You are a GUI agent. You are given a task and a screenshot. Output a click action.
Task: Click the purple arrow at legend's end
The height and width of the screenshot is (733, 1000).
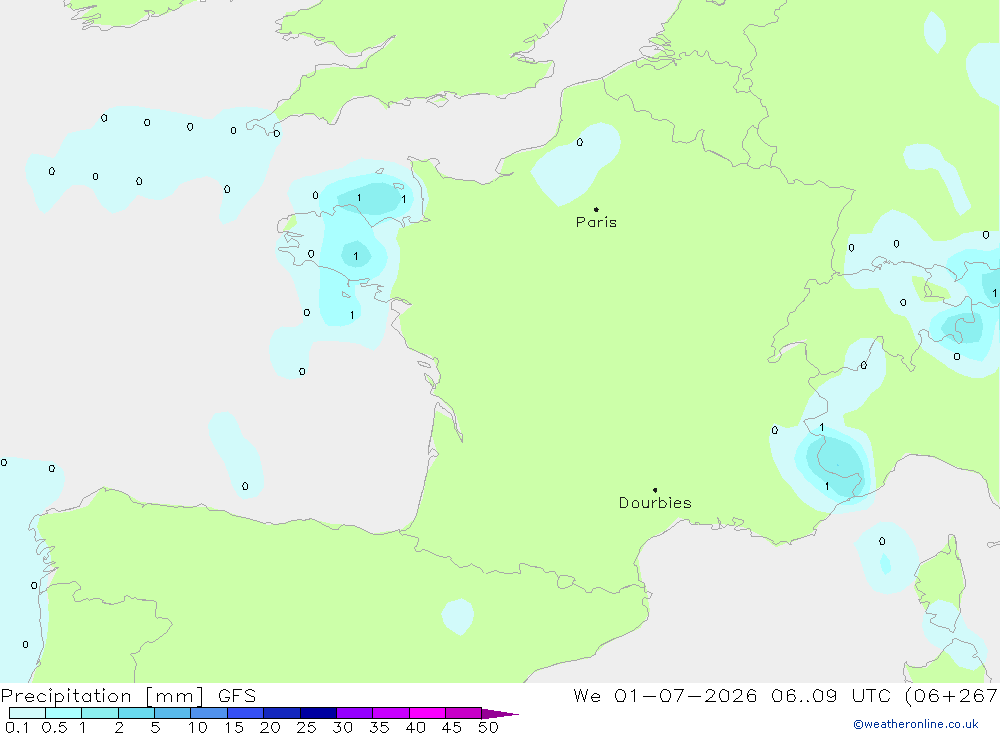point(500,714)
